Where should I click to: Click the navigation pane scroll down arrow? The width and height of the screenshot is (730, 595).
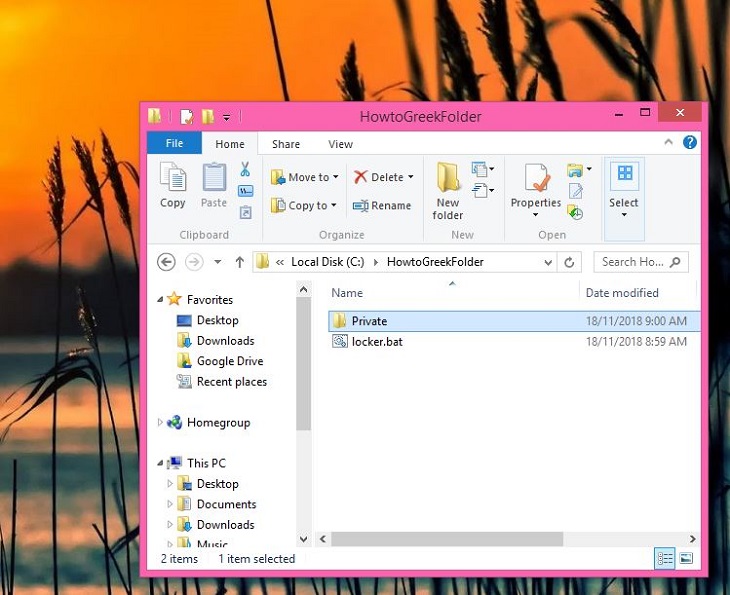tap(304, 539)
